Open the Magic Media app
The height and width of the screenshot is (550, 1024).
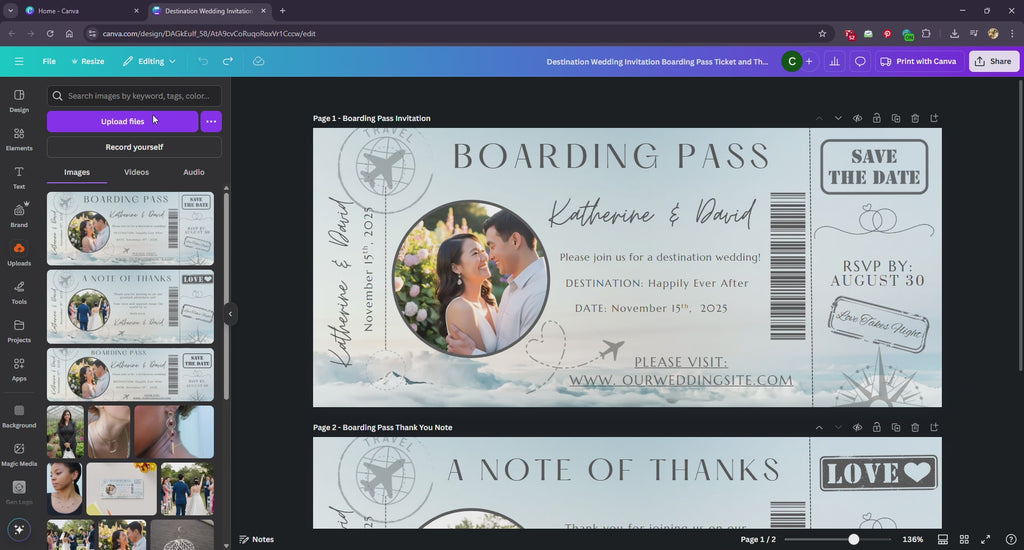click(x=19, y=454)
